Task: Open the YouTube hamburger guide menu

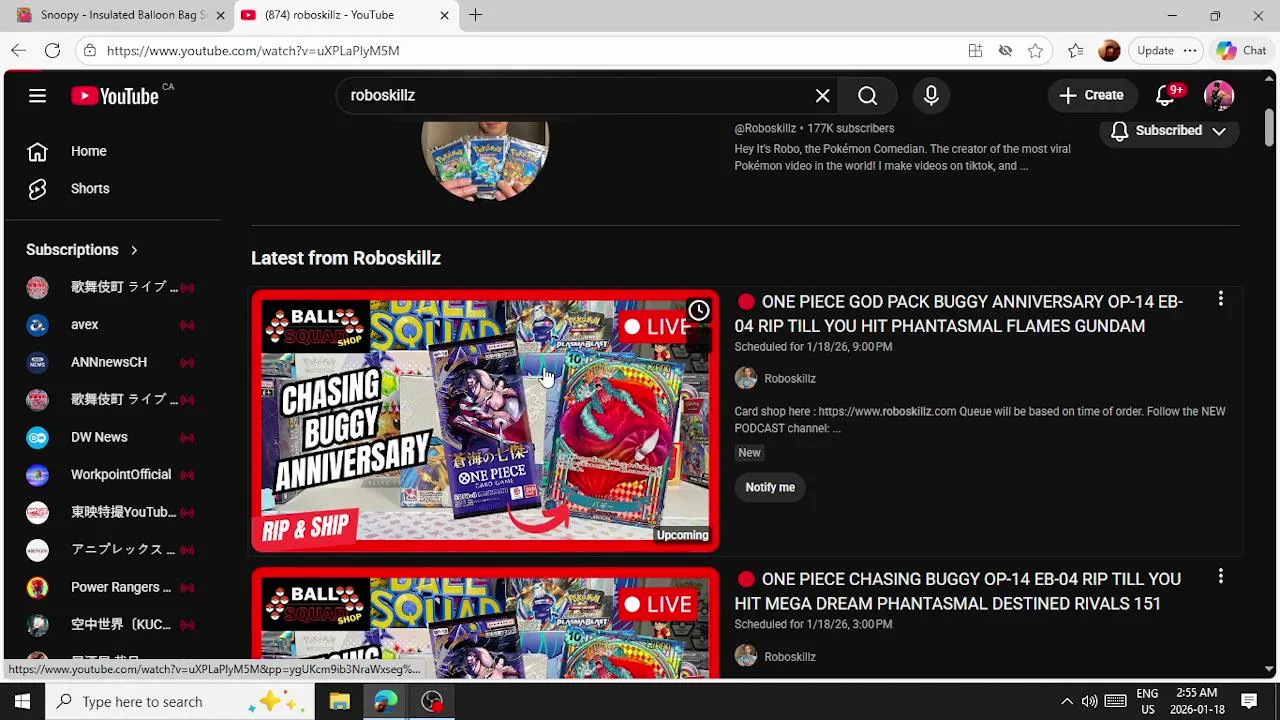Action: pos(37,96)
